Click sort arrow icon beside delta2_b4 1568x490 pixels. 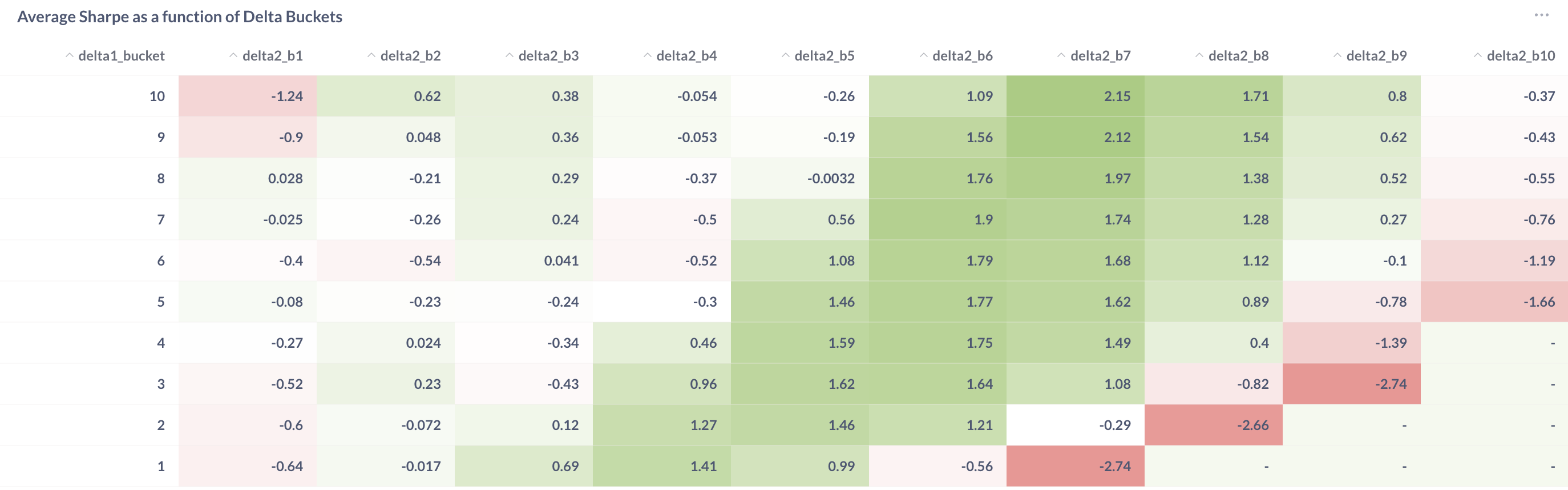(648, 55)
